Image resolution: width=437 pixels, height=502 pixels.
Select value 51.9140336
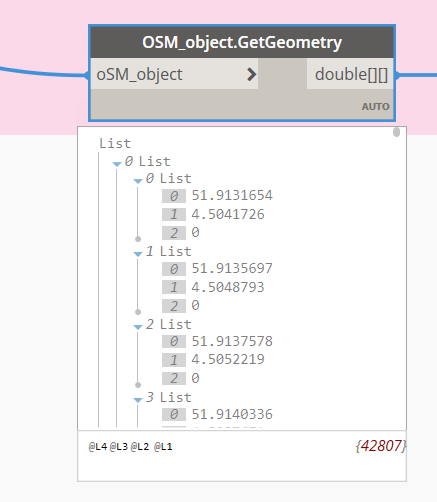[x=232, y=414]
